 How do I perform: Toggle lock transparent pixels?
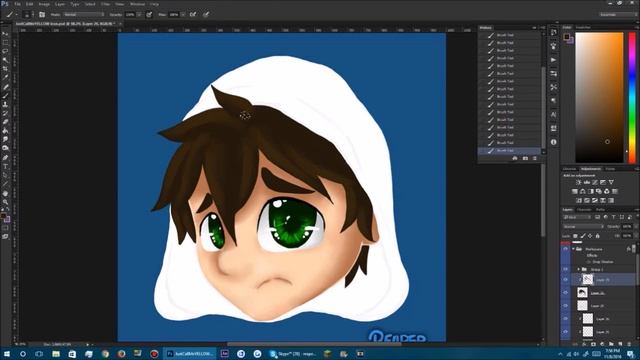(x=576, y=236)
